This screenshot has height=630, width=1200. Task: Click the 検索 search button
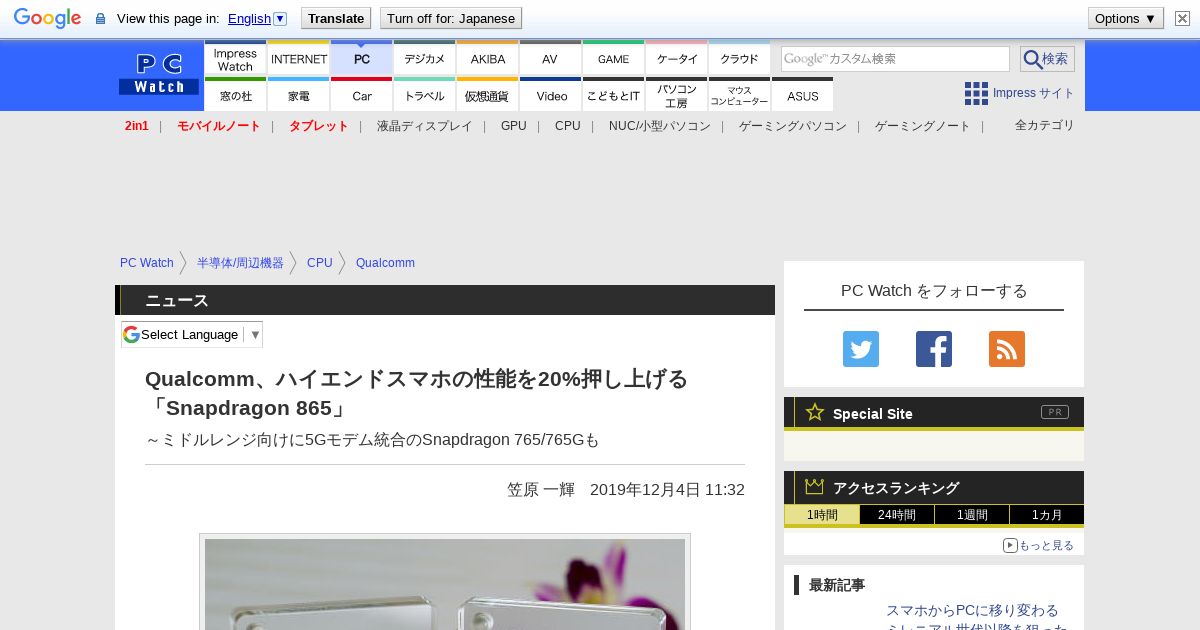(x=1047, y=59)
